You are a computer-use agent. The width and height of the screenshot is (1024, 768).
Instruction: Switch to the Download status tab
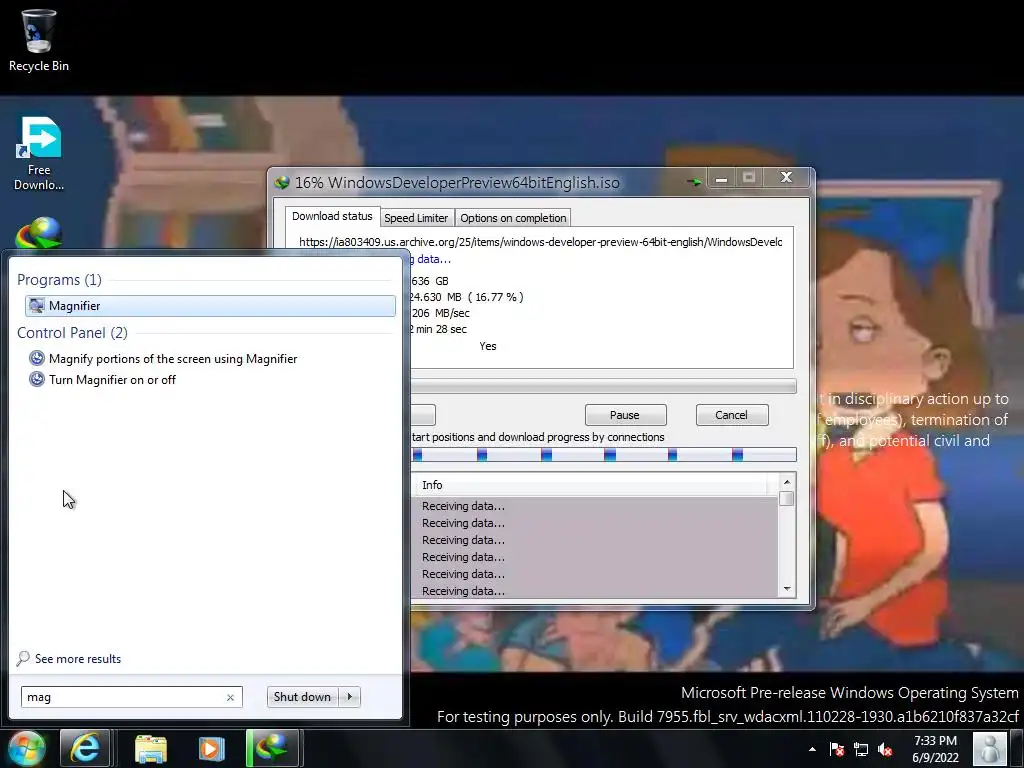pos(332,216)
